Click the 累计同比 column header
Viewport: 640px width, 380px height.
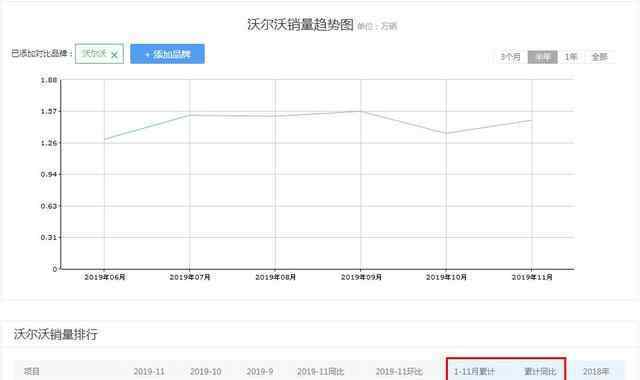(540, 371)
